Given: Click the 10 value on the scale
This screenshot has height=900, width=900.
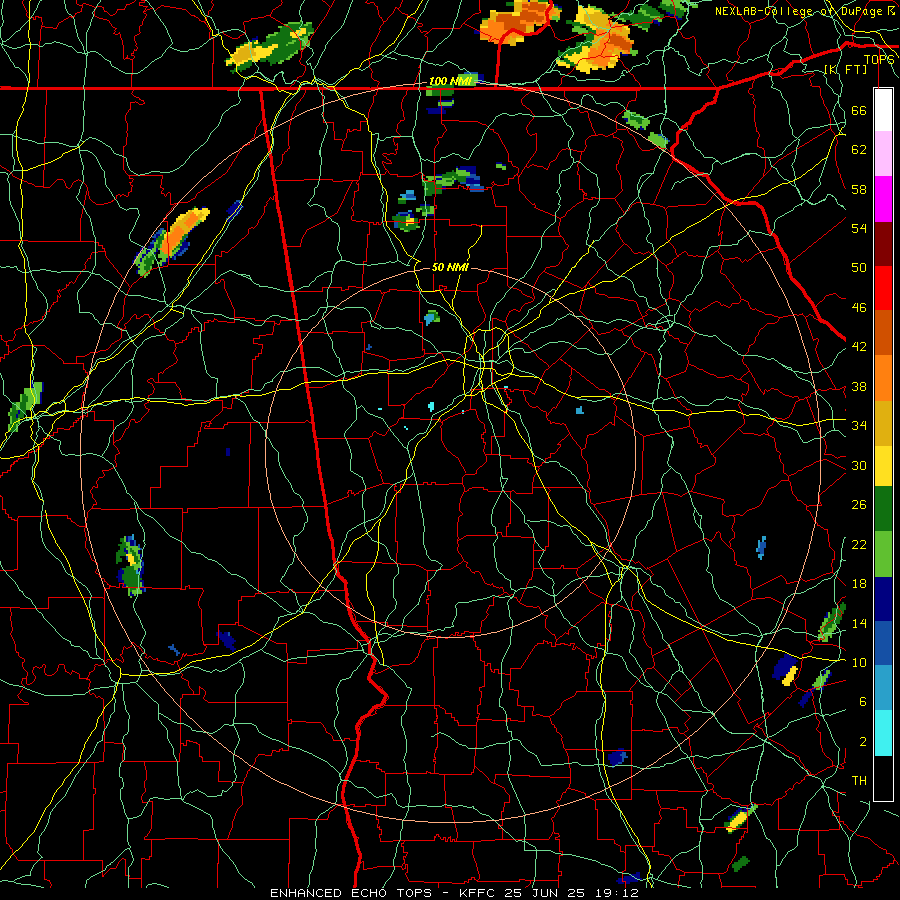Looking at the screenshot, I should (x=859, y=662).
